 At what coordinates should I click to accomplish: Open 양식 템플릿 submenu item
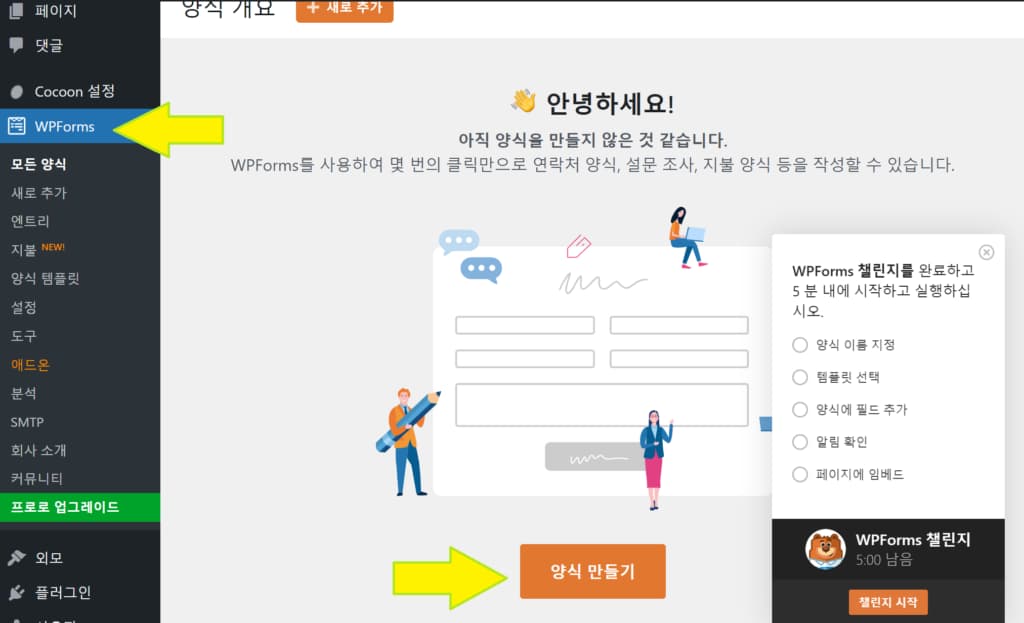pos(45,278)
